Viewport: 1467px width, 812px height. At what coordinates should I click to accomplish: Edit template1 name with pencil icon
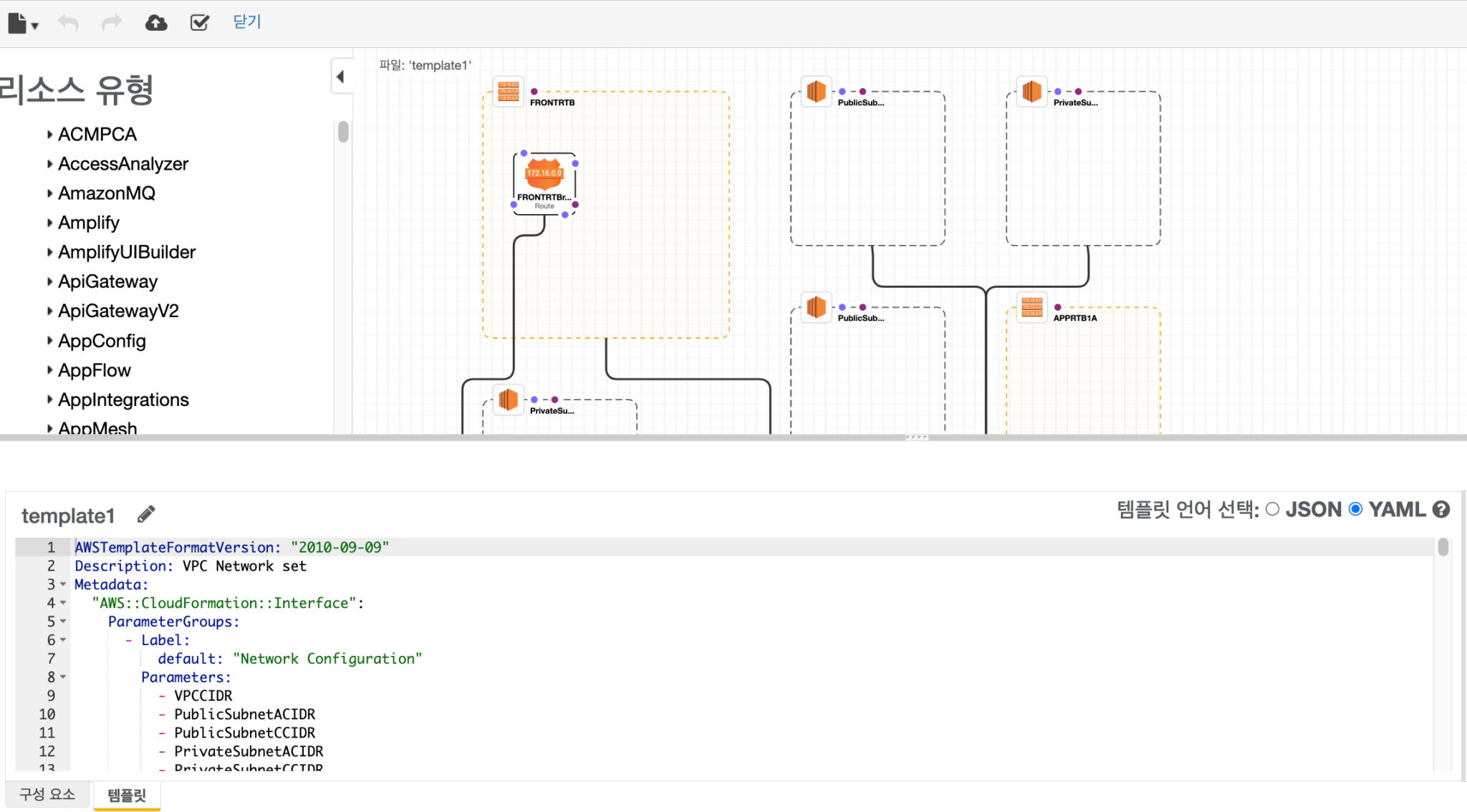pos(146,514)
